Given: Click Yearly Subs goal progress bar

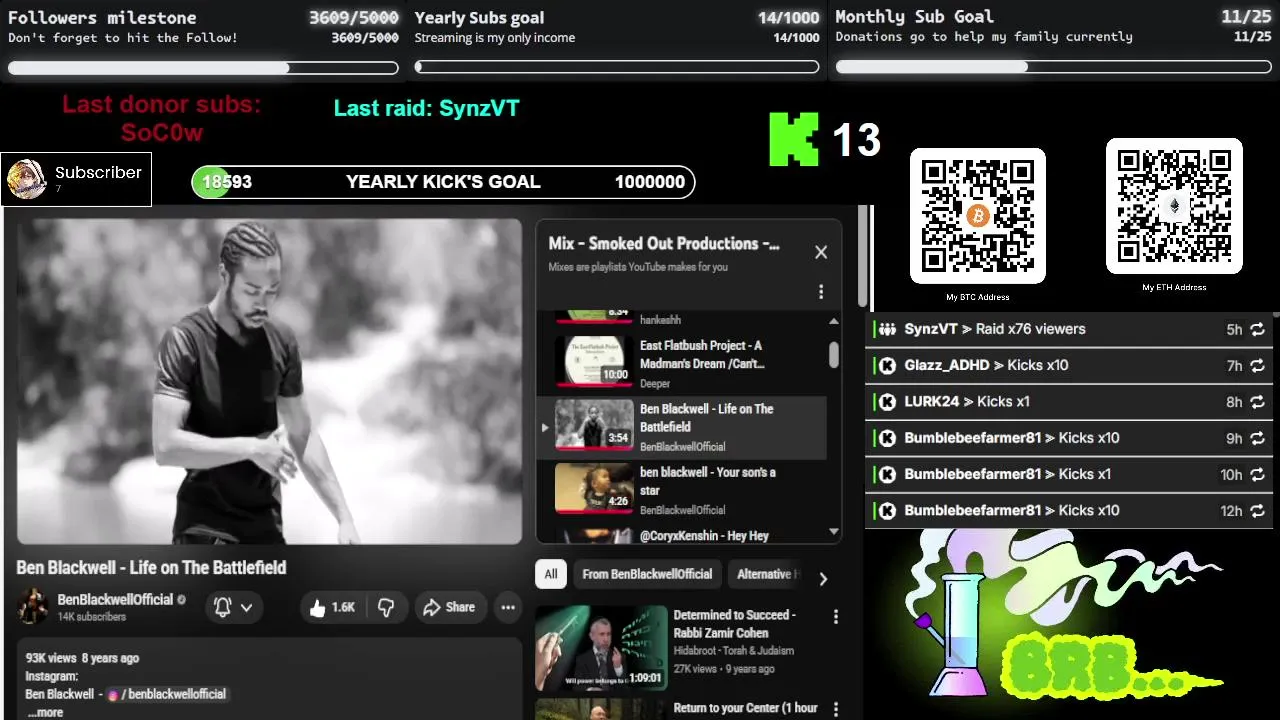Looking at the screenshot, I should [617, 68].
